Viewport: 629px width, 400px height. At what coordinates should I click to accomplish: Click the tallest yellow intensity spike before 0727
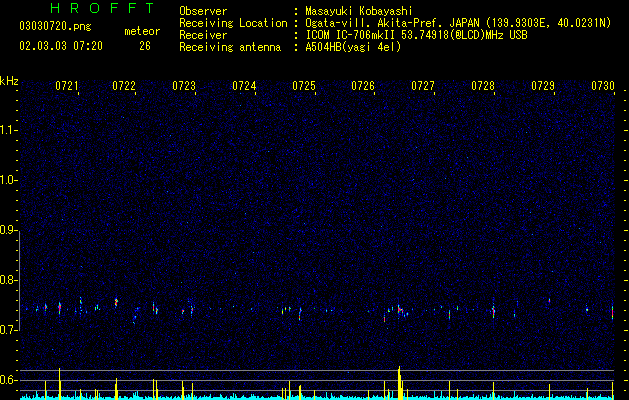click(x=400, y=383)
